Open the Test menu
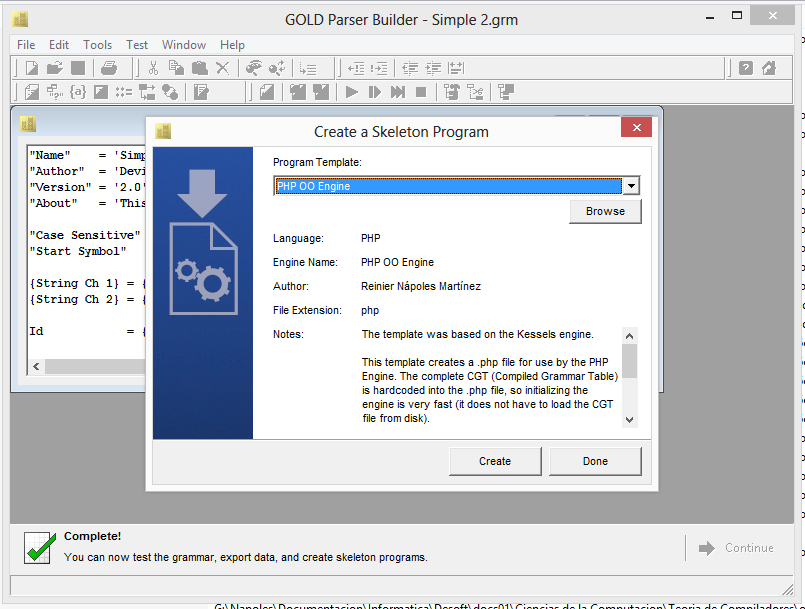Image resolution: width=805 pixels, height=609 pixels. click(x=137, y=45)
